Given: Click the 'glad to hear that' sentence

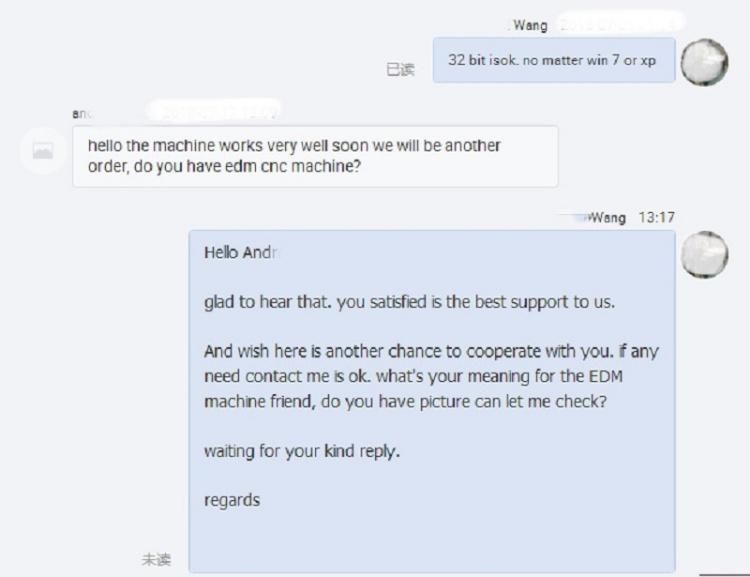Looking at the screenshot, I should pyautogui.click(x=409, y=302).
